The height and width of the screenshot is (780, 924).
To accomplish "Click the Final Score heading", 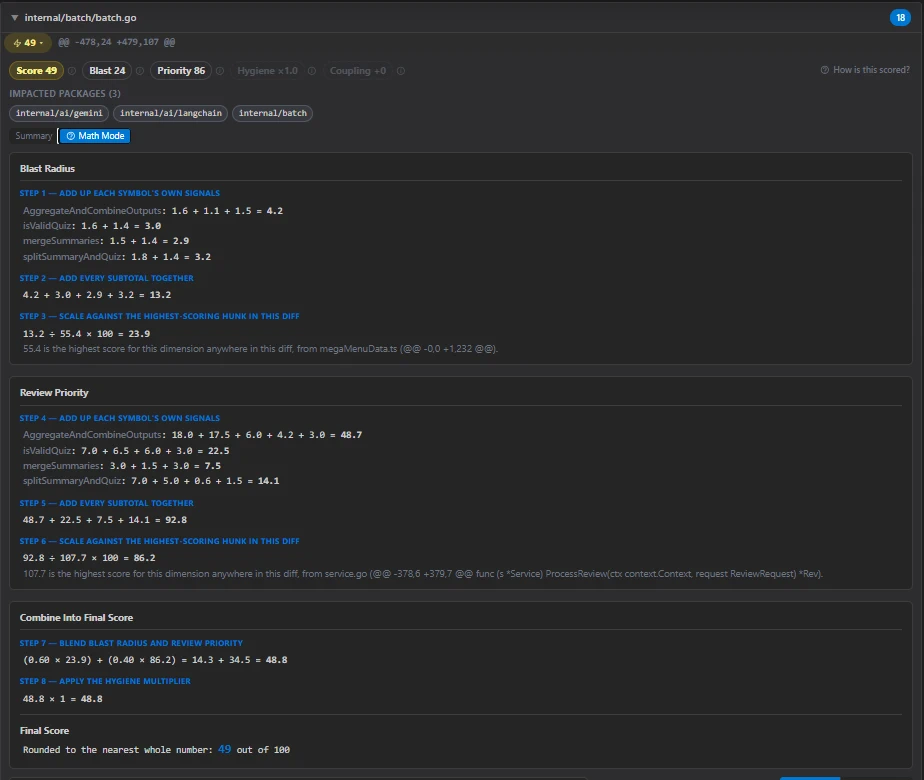I will click(44, 731).
